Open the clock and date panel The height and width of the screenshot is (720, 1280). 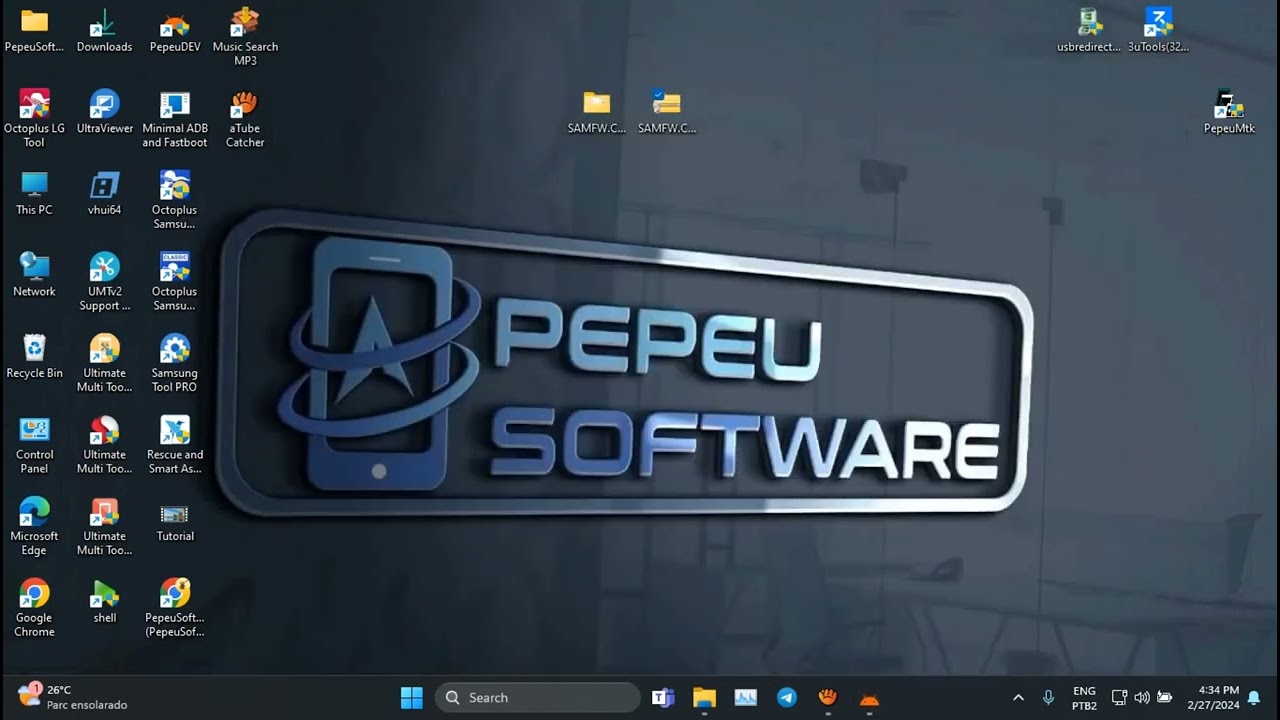pos(1212,698)
